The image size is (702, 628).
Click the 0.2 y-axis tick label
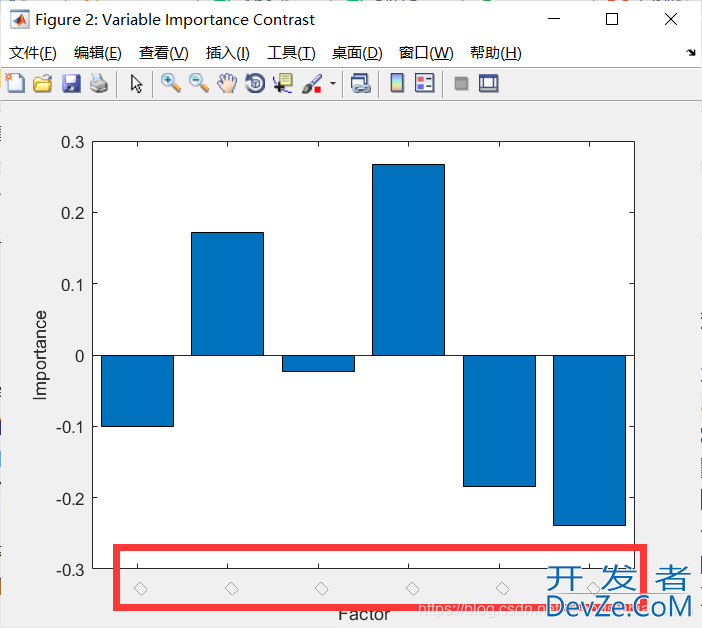73,214
